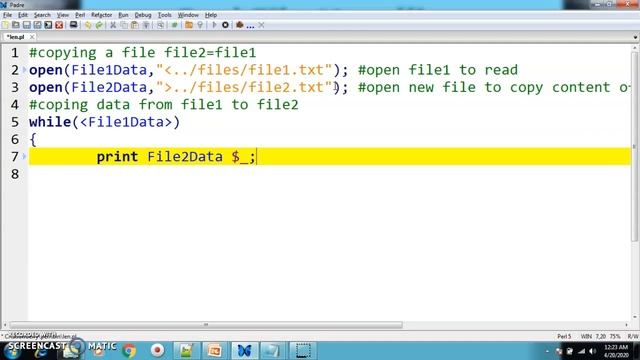The image size is (640, 360).
Task: Click the Select All toolbar icon
Action: coord(146,25)
